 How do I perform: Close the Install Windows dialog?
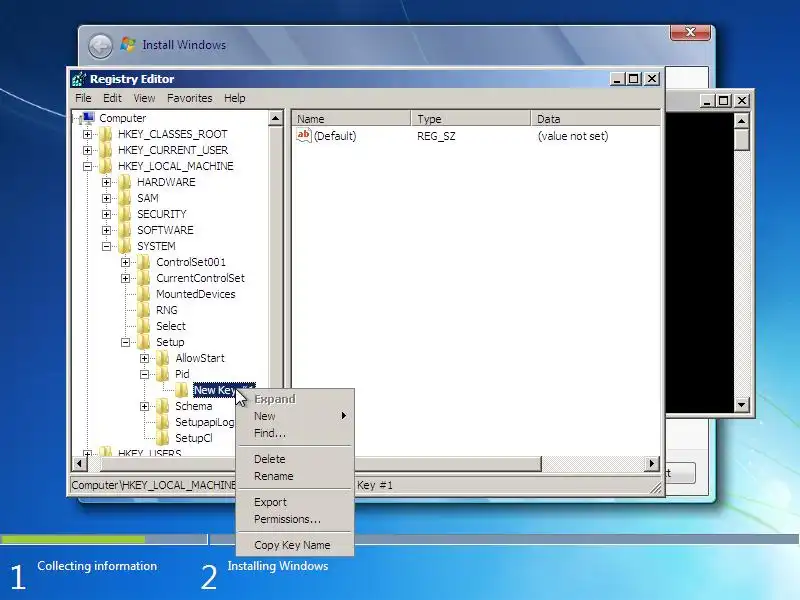(x=690, y=32)
